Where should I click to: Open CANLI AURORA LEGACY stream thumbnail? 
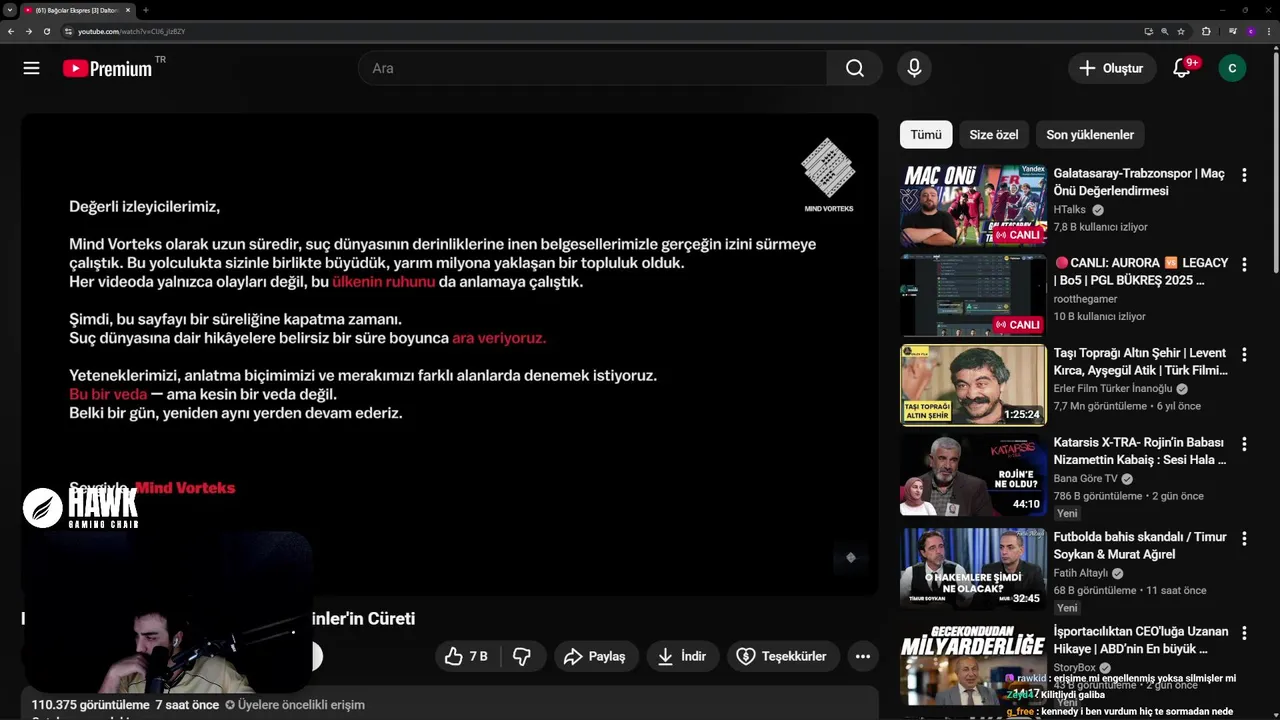pos(973,295)
